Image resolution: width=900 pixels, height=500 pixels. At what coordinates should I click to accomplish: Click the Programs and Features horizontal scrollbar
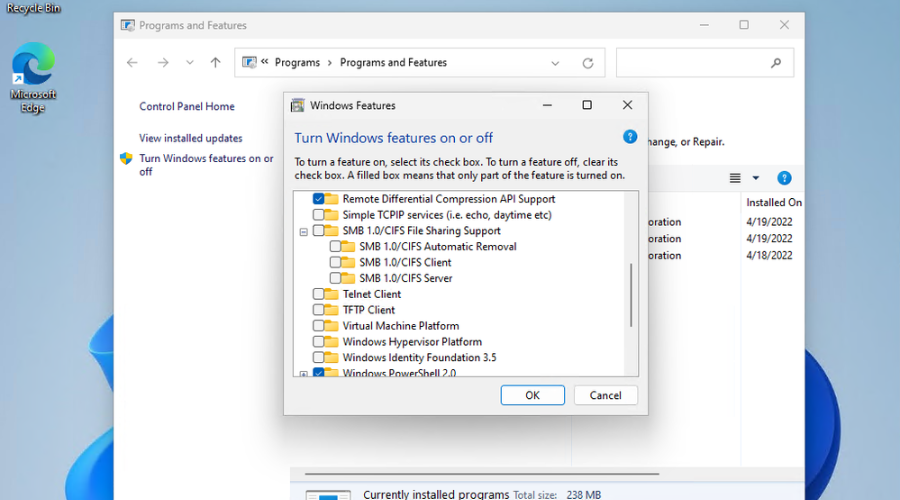[x=482, y=474]
